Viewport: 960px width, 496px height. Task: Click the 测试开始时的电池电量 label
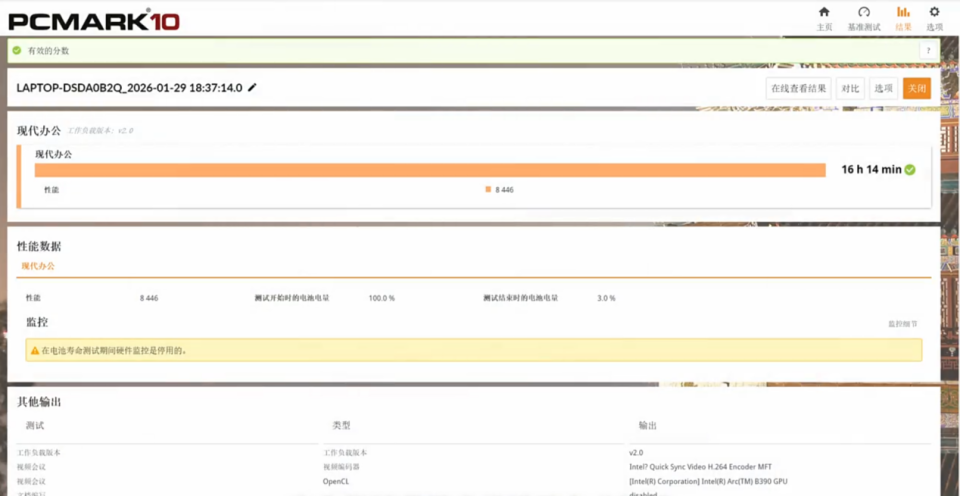[x=292, y=298]
